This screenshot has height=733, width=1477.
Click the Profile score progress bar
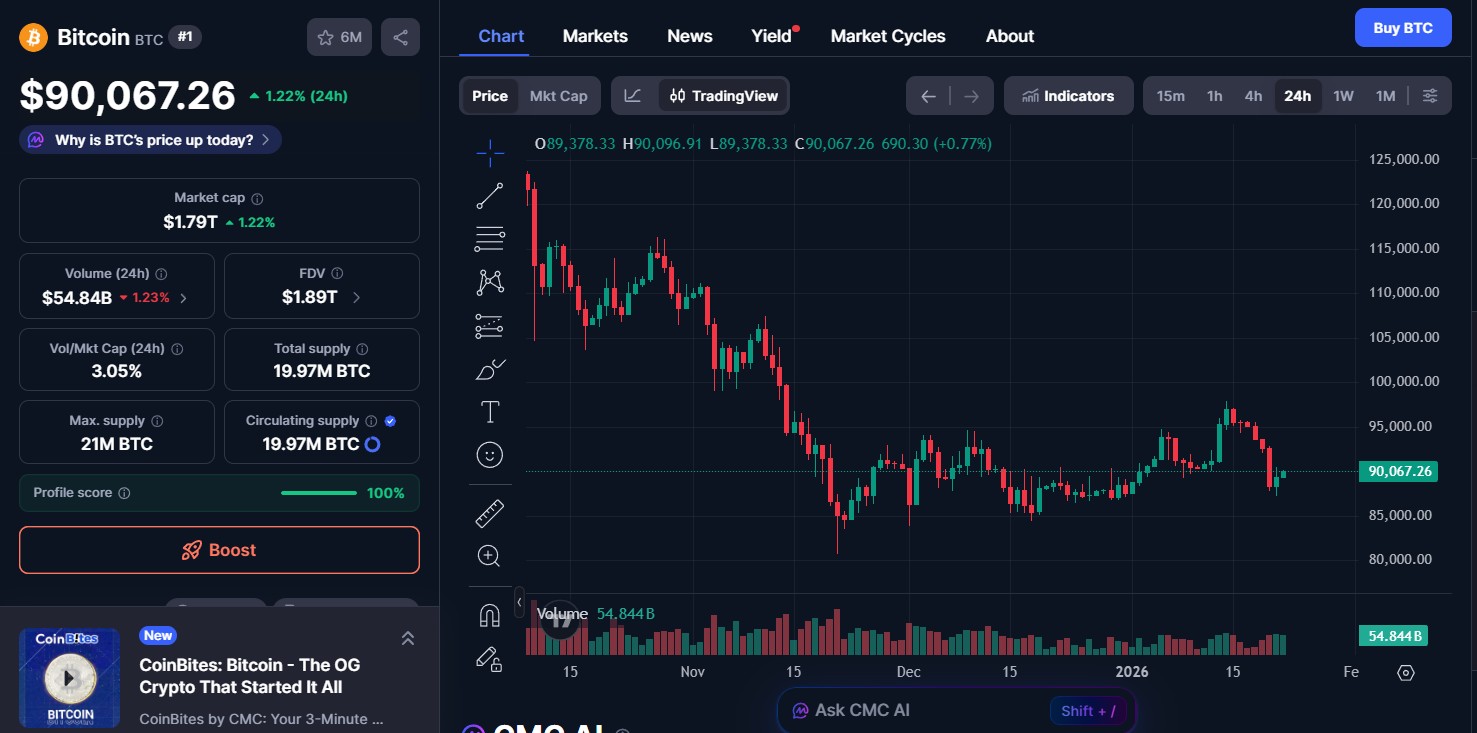pos(318,492)
